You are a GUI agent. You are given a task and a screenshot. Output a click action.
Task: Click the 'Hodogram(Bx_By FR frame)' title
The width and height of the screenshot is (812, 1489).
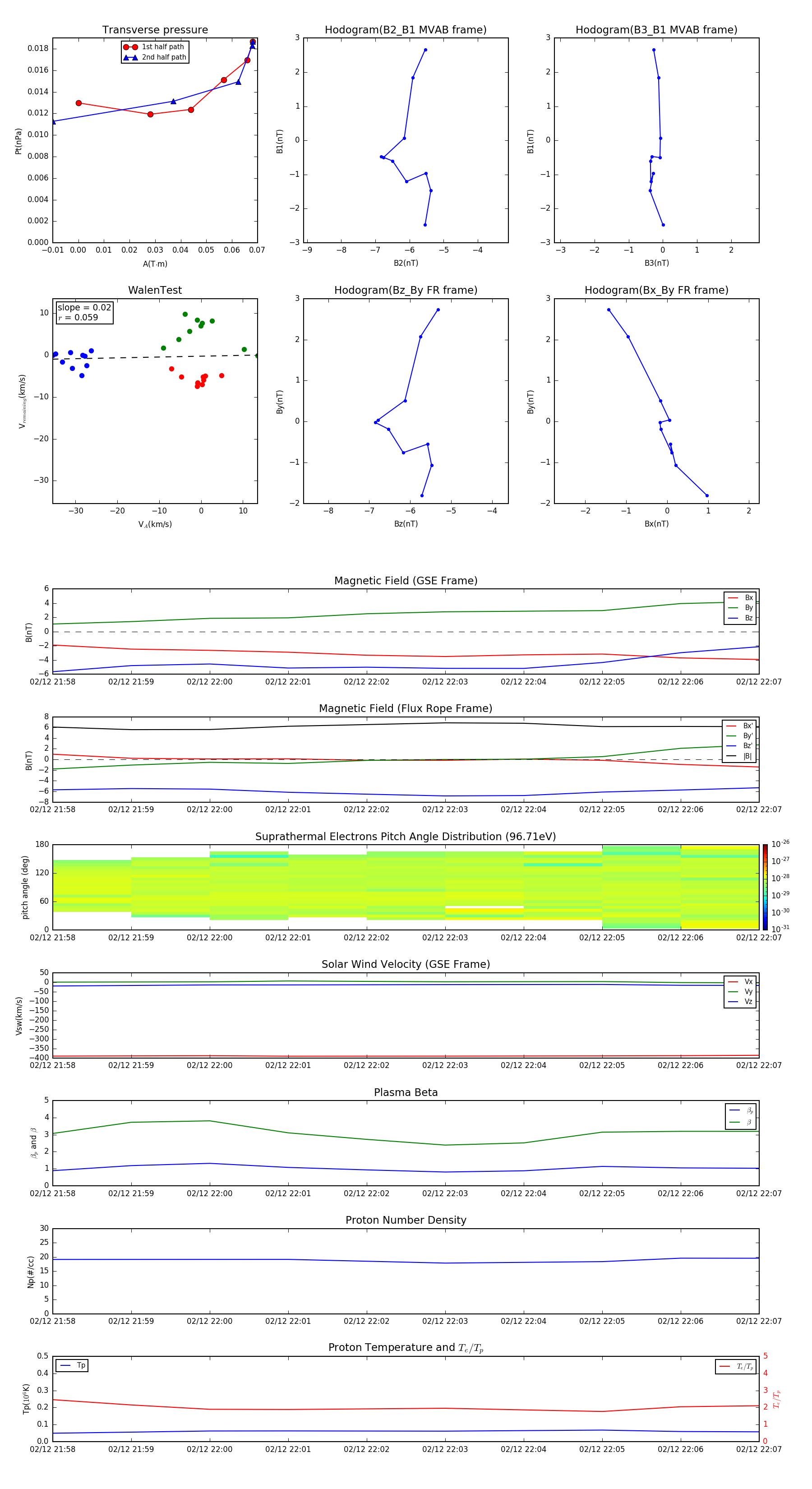click(656, 290)
